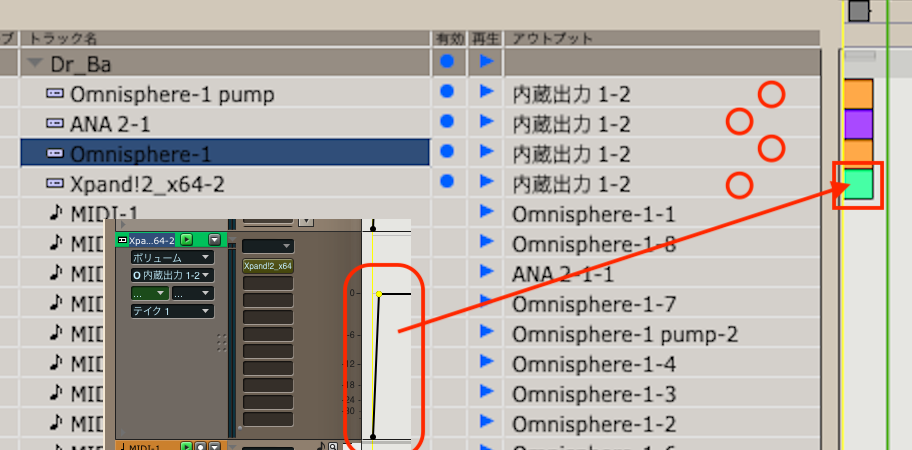This screenshot has height=450, width=912.
Task: Click the ANA 2-1-1 output assignment
Action: (x=562, y=275)
